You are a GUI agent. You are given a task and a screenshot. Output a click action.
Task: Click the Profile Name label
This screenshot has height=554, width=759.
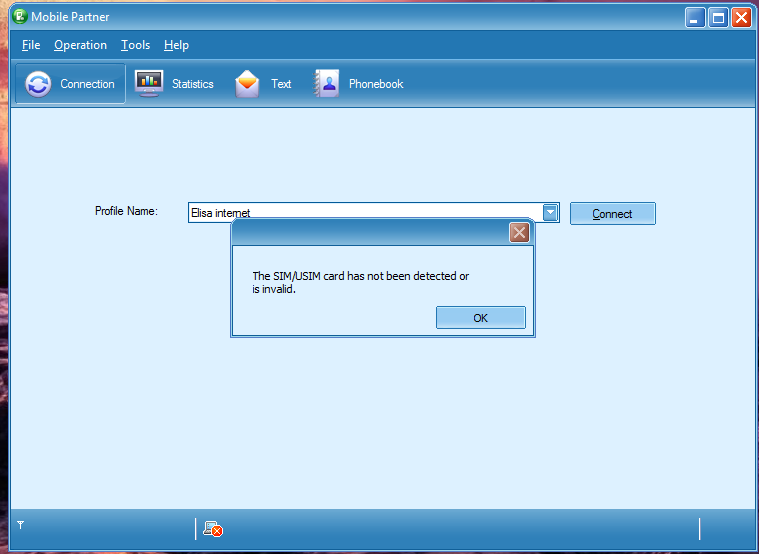(x=126, y=211)
